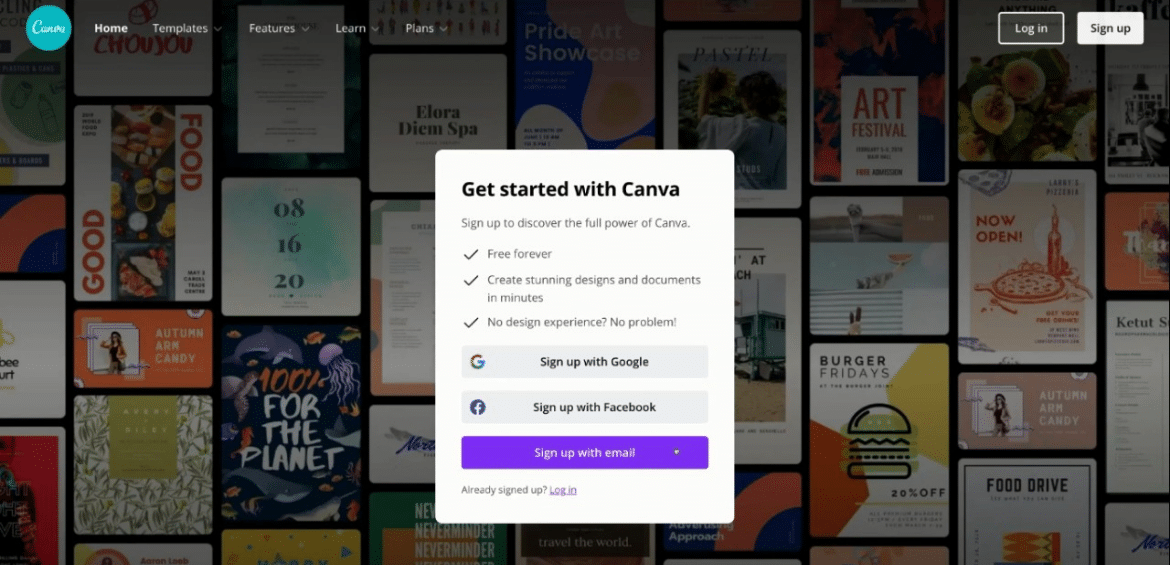Open the Pride Art Showcase poster
This screenshot has height=565, width=1170.
click(585, 75)
